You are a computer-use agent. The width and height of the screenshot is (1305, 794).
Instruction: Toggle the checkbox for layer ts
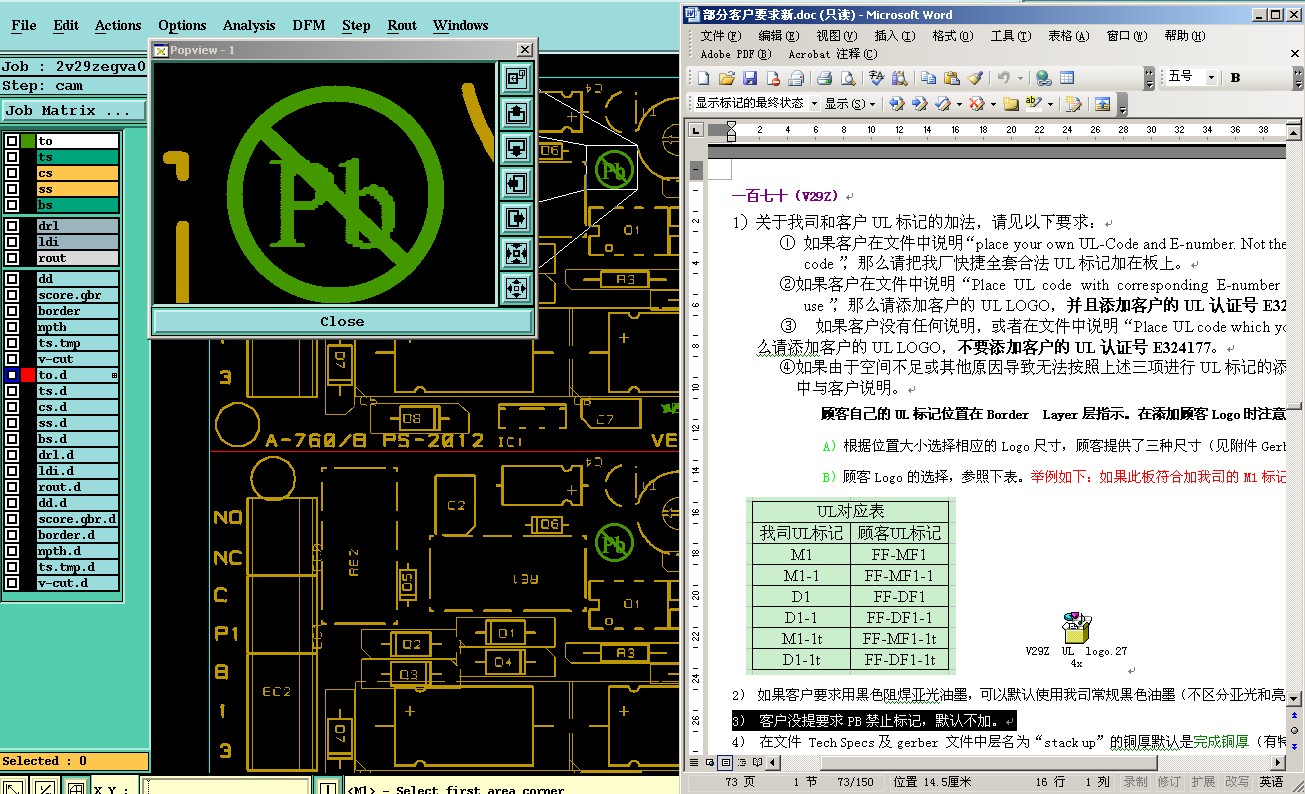(12, 157)
